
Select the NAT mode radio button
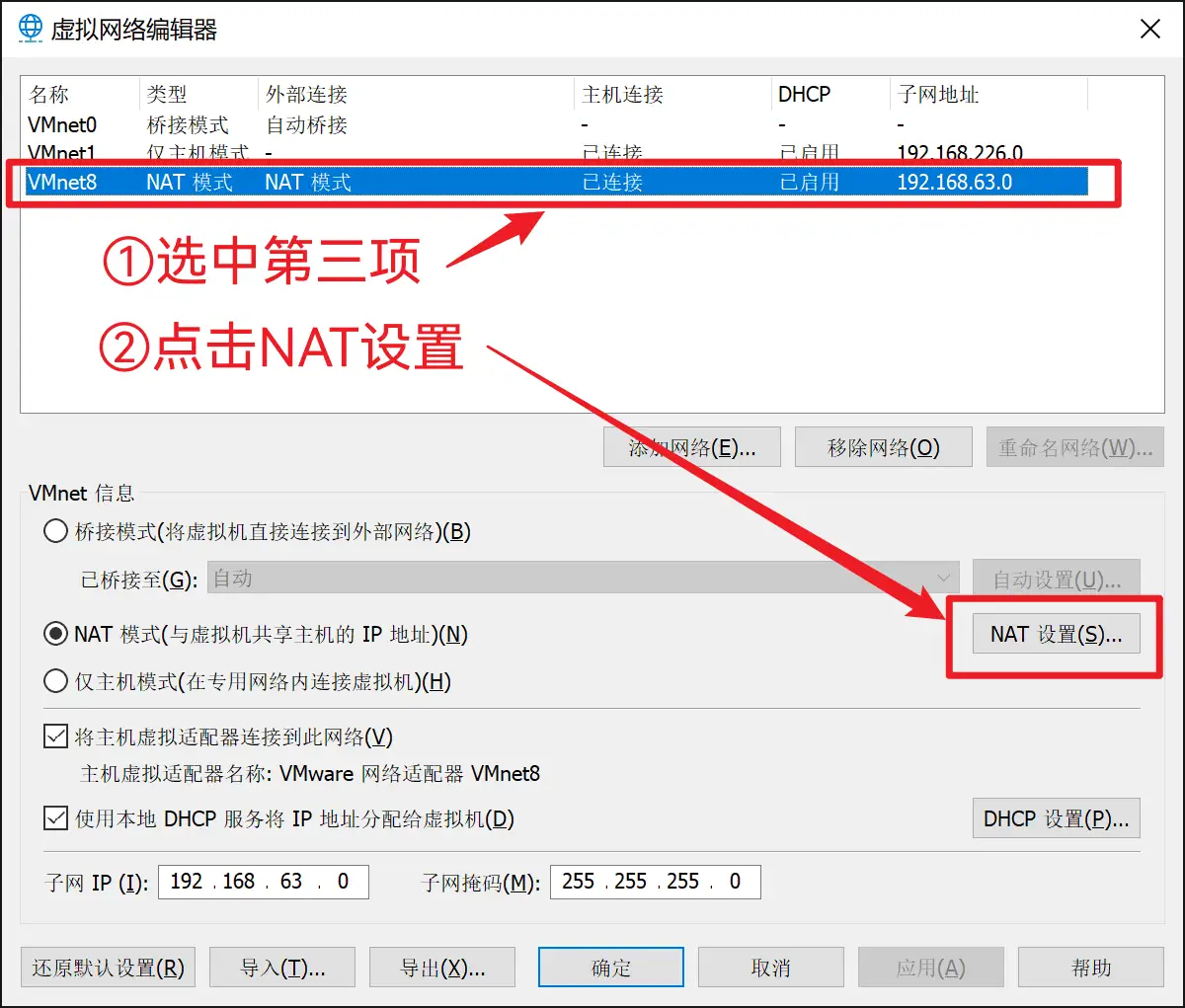tap(56, 635)
